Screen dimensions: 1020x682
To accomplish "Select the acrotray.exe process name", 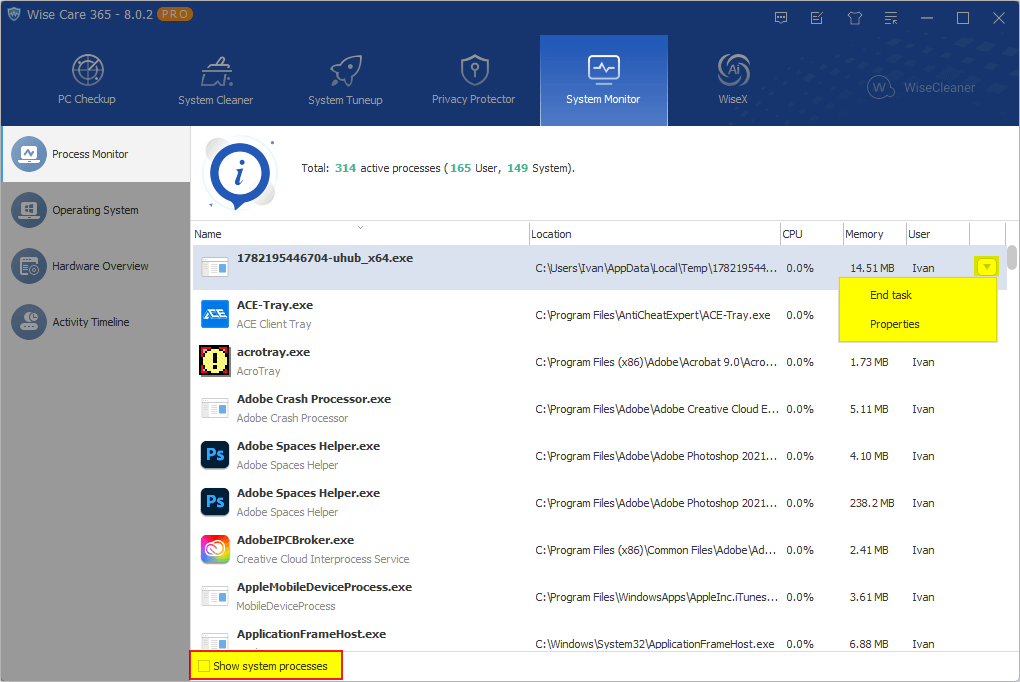I will pyautogui.click(x=273, y=352).
